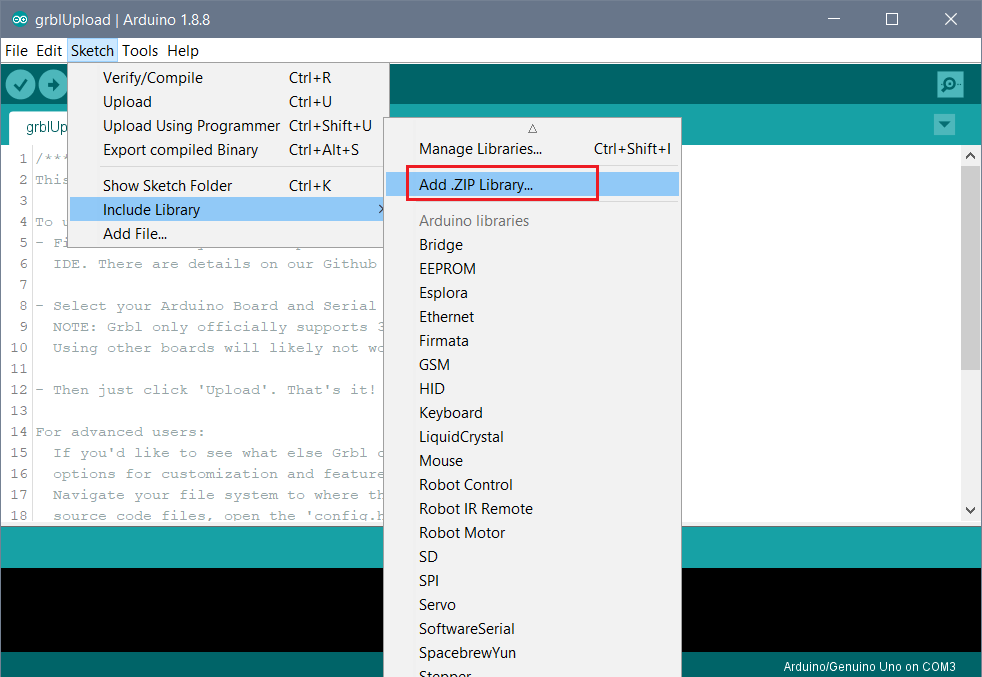Open Manage Libraries...

532,148
